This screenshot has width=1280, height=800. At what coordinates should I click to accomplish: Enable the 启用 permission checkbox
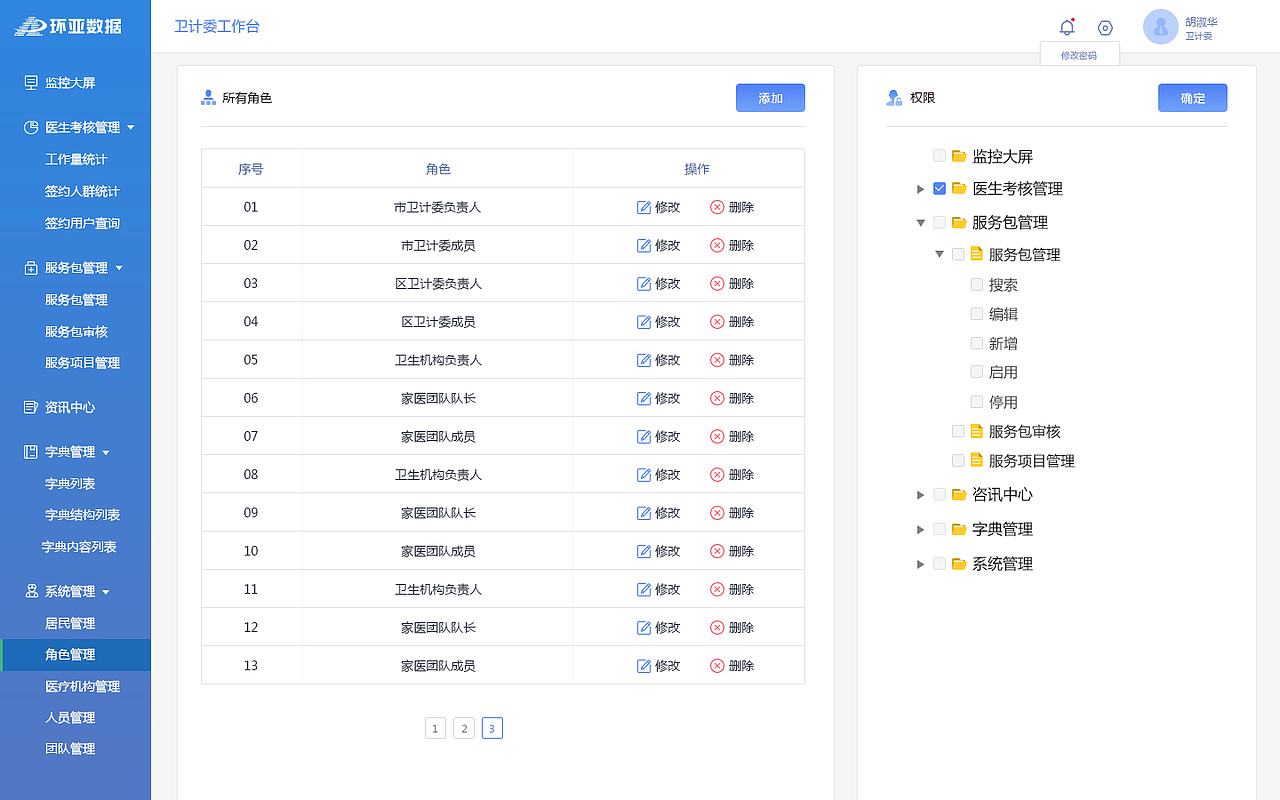pos(976,371)
